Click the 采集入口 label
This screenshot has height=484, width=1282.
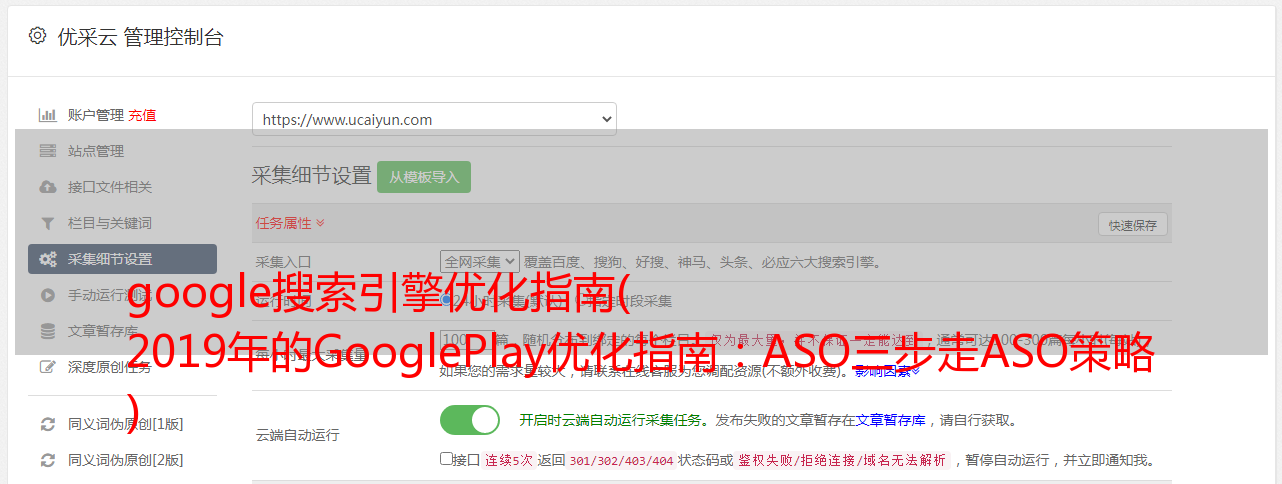284,262
